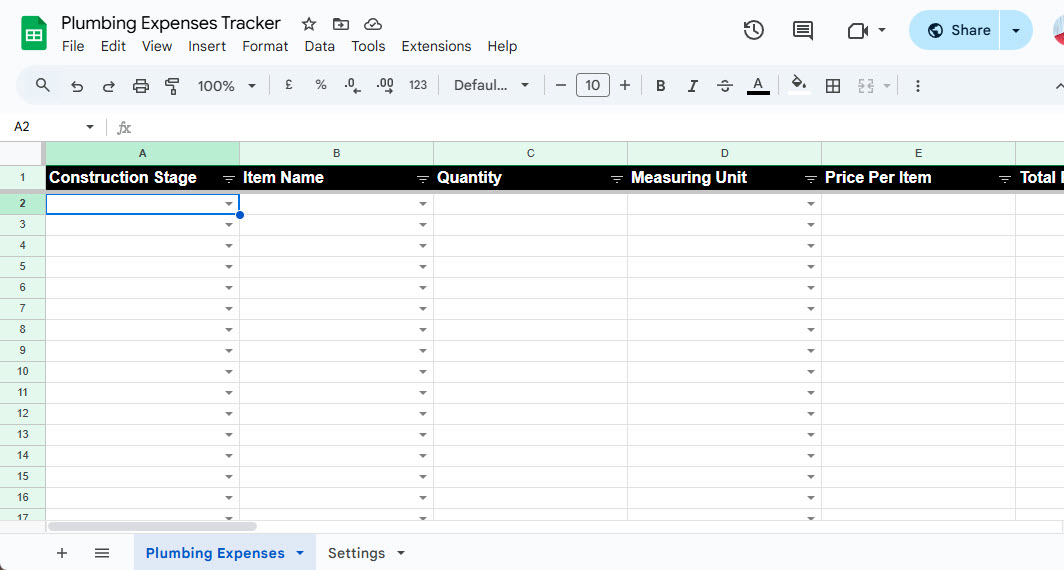This screenshot has width=1064, height=570.
Task: Open Item Name column filter
Action: point(423,178)
